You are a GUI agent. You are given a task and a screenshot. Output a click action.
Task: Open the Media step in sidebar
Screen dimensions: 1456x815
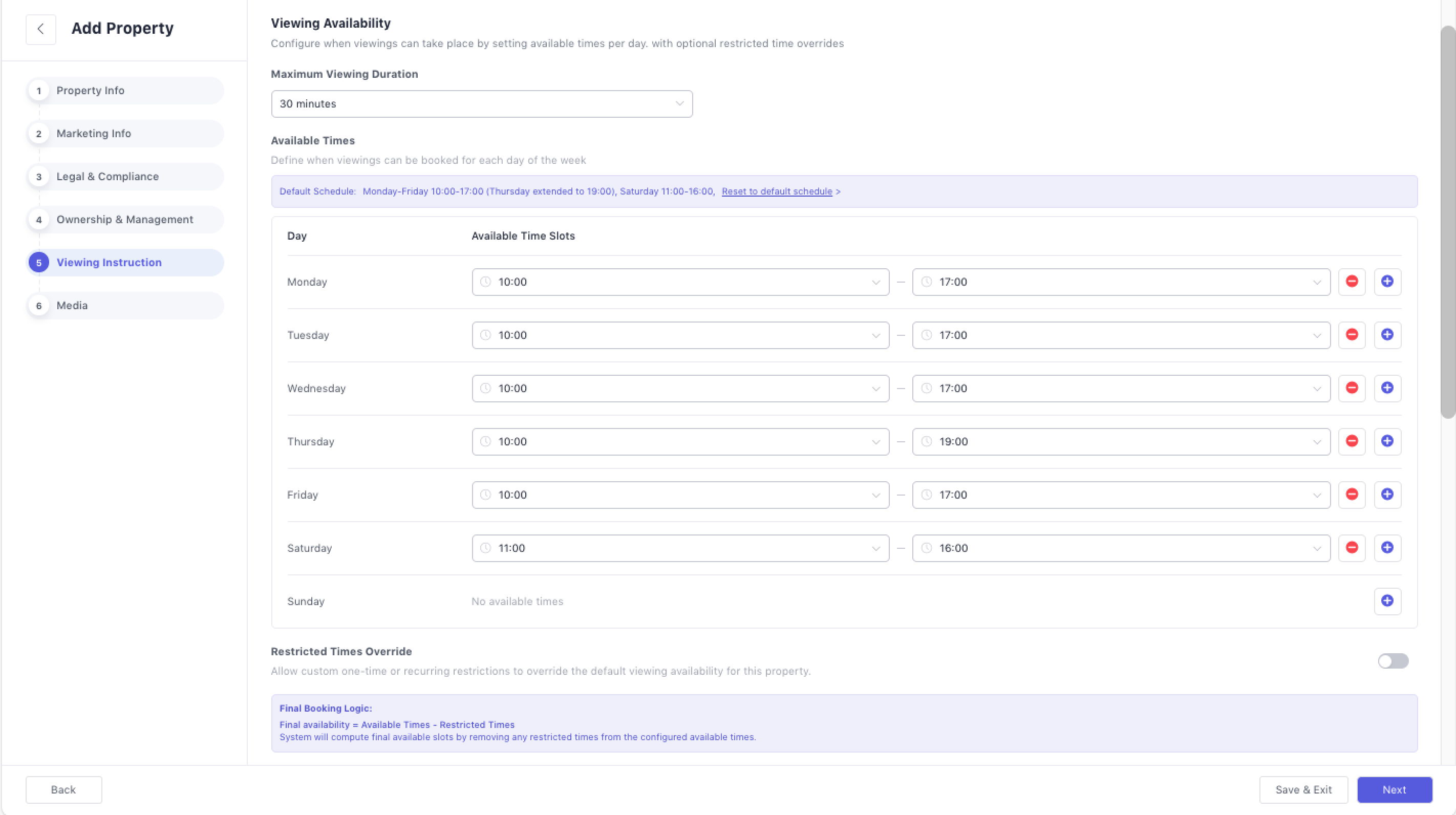click(72, 305)
